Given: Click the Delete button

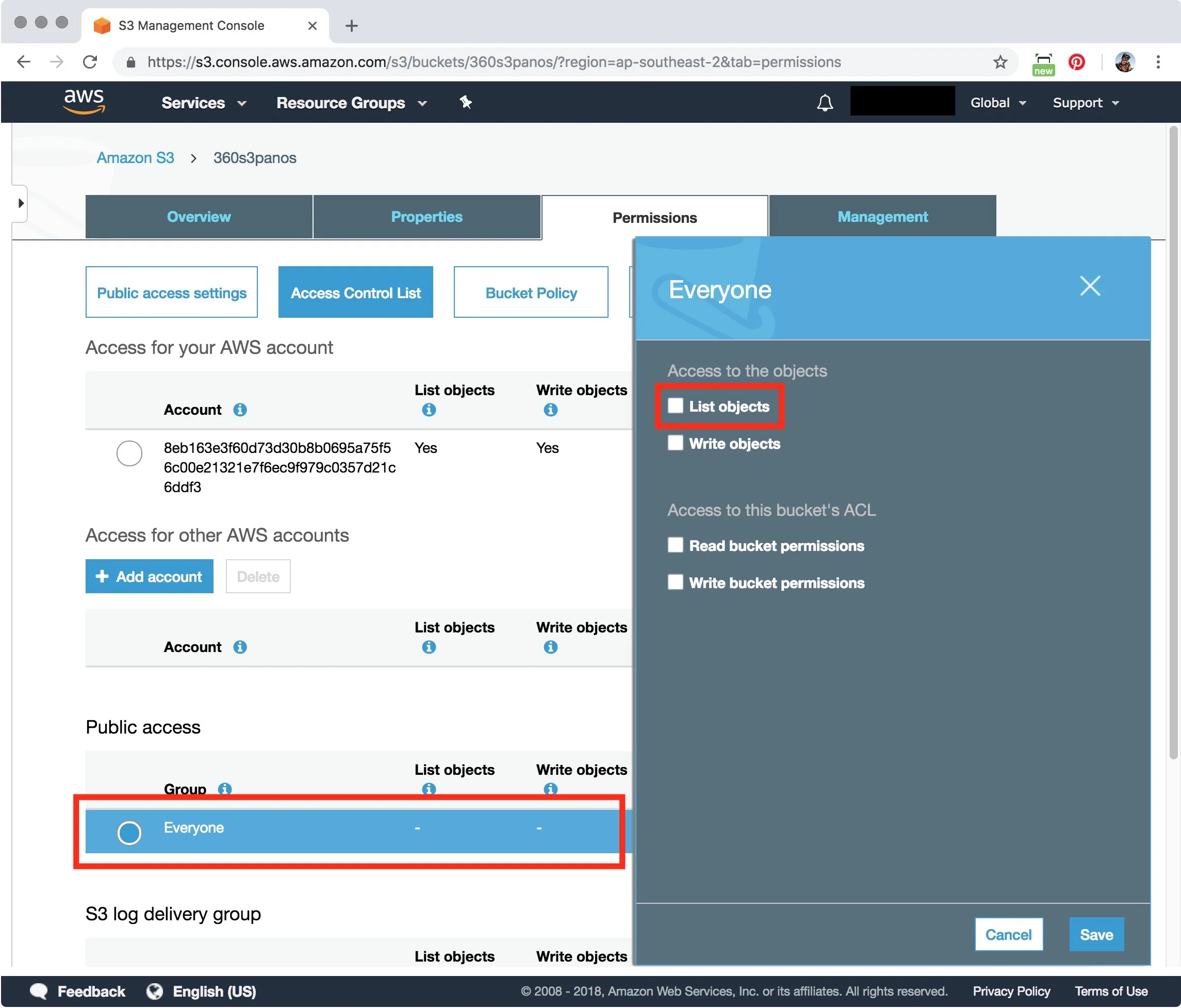Looking at the screenshot, I should click(258, 576).
